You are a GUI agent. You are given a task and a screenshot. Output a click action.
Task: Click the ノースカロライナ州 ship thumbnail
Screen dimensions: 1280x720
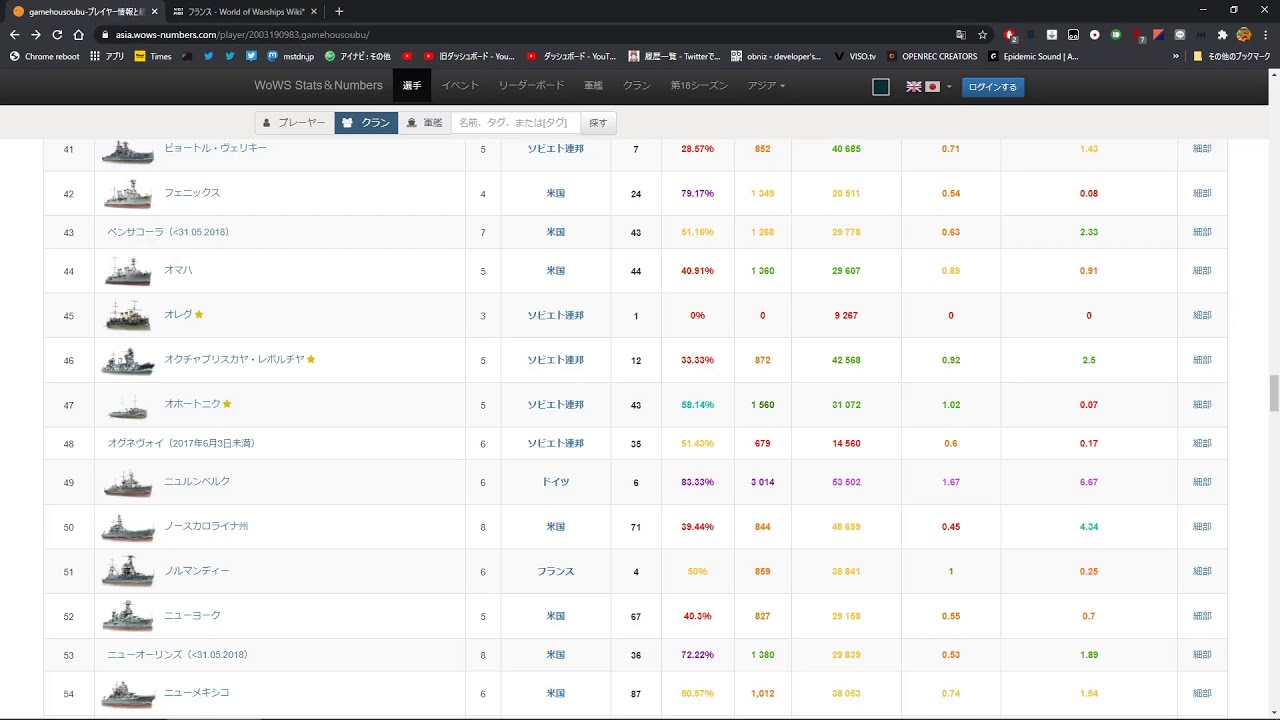click(128, 527)
